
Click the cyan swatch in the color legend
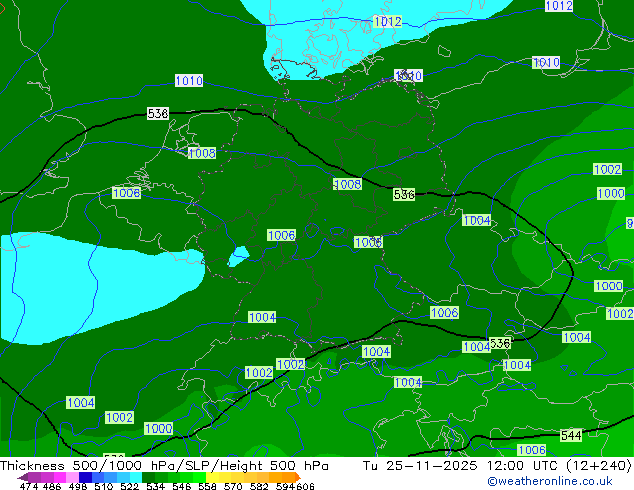tap(136, 477)
